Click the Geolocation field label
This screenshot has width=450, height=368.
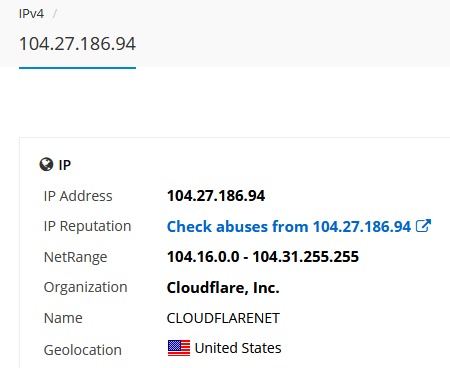click(x=83, y=350)
